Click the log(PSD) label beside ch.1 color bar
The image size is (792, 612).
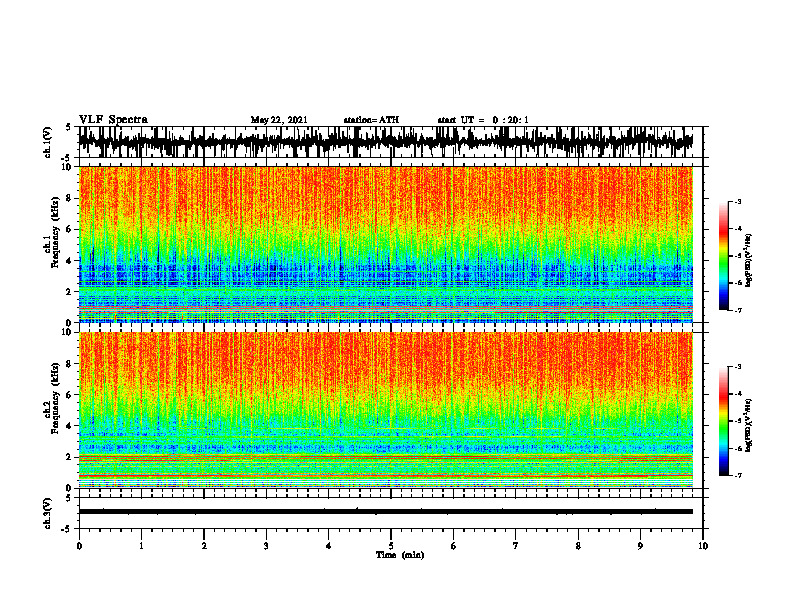click(x=749, y=261)
